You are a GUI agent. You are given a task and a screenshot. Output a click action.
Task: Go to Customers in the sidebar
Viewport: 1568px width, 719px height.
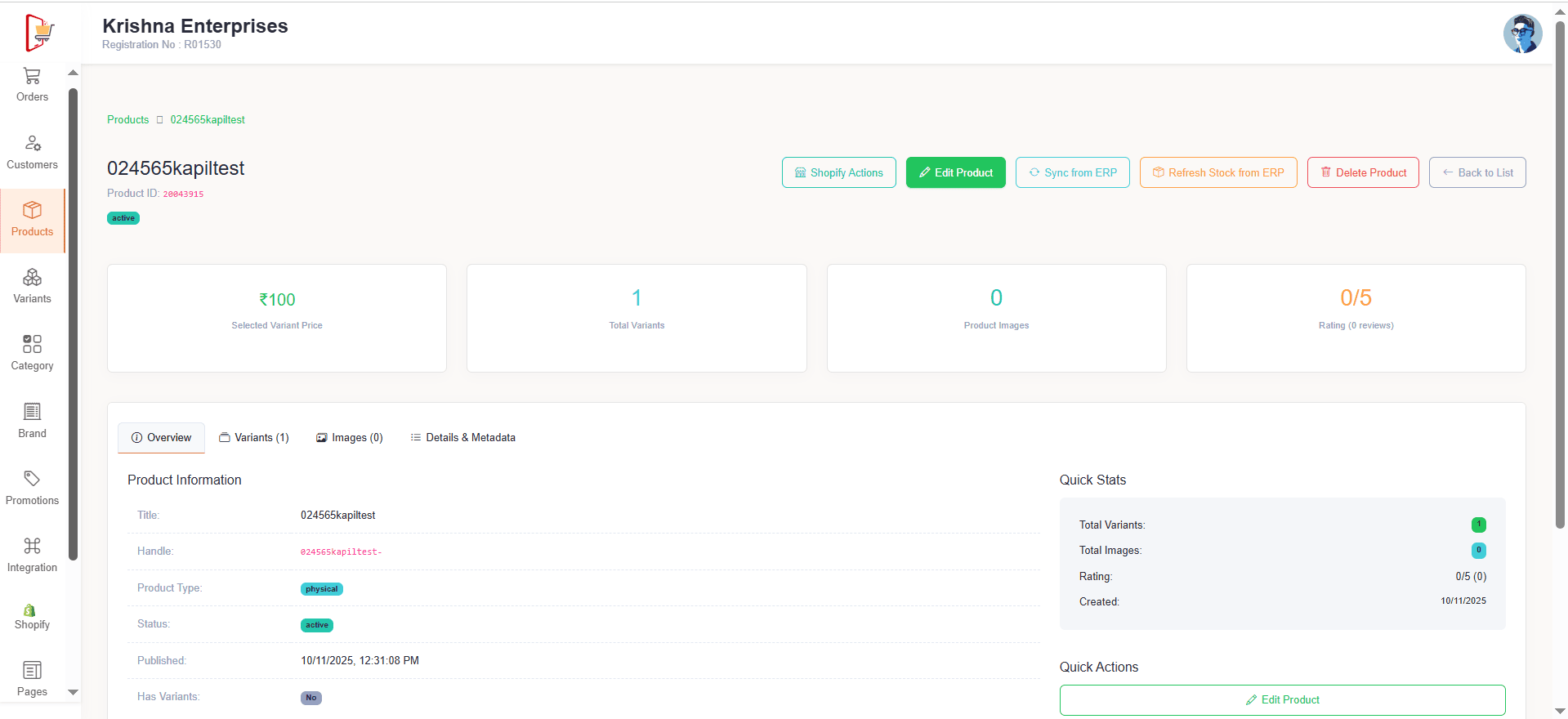pyautogui.click(x=32, y=144)
